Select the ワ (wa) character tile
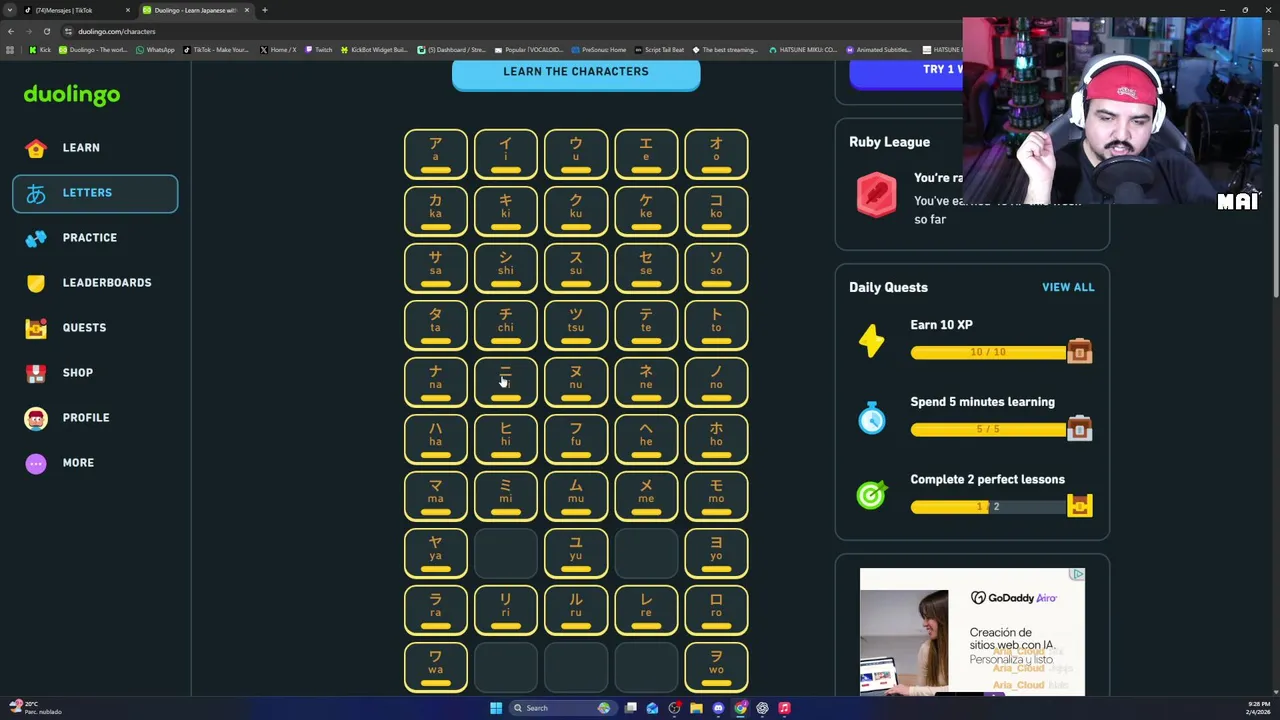 435,667
